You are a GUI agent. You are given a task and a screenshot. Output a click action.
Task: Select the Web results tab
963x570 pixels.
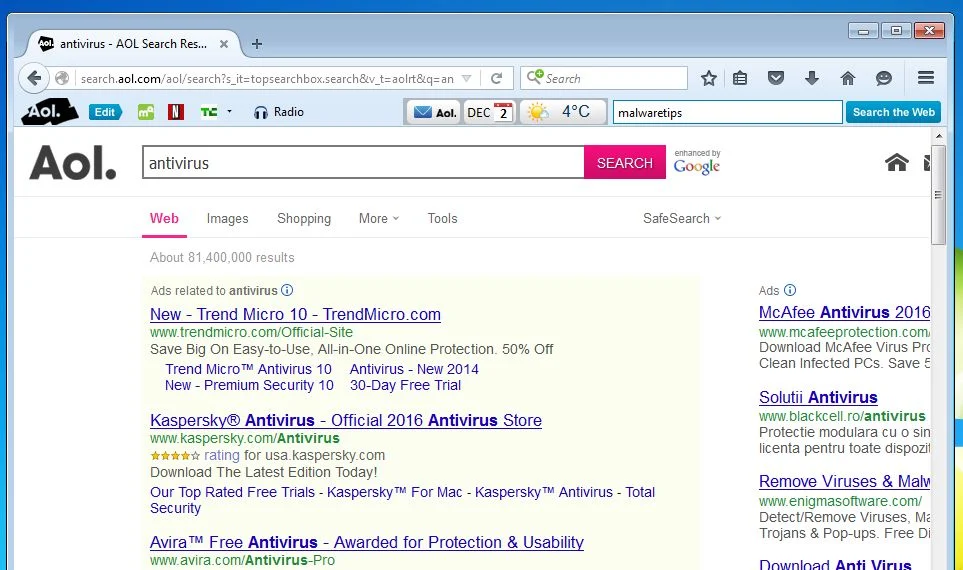click(164, 219)
